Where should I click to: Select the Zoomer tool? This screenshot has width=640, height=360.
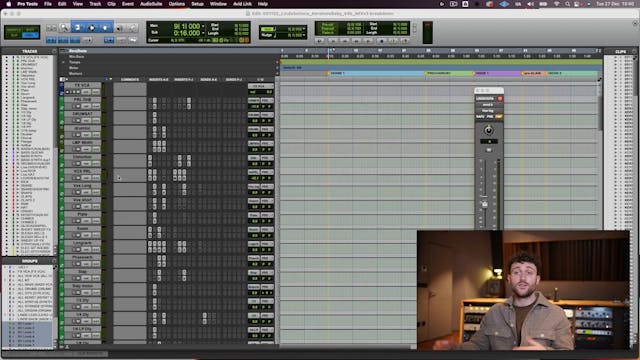(x=64, y=28)
